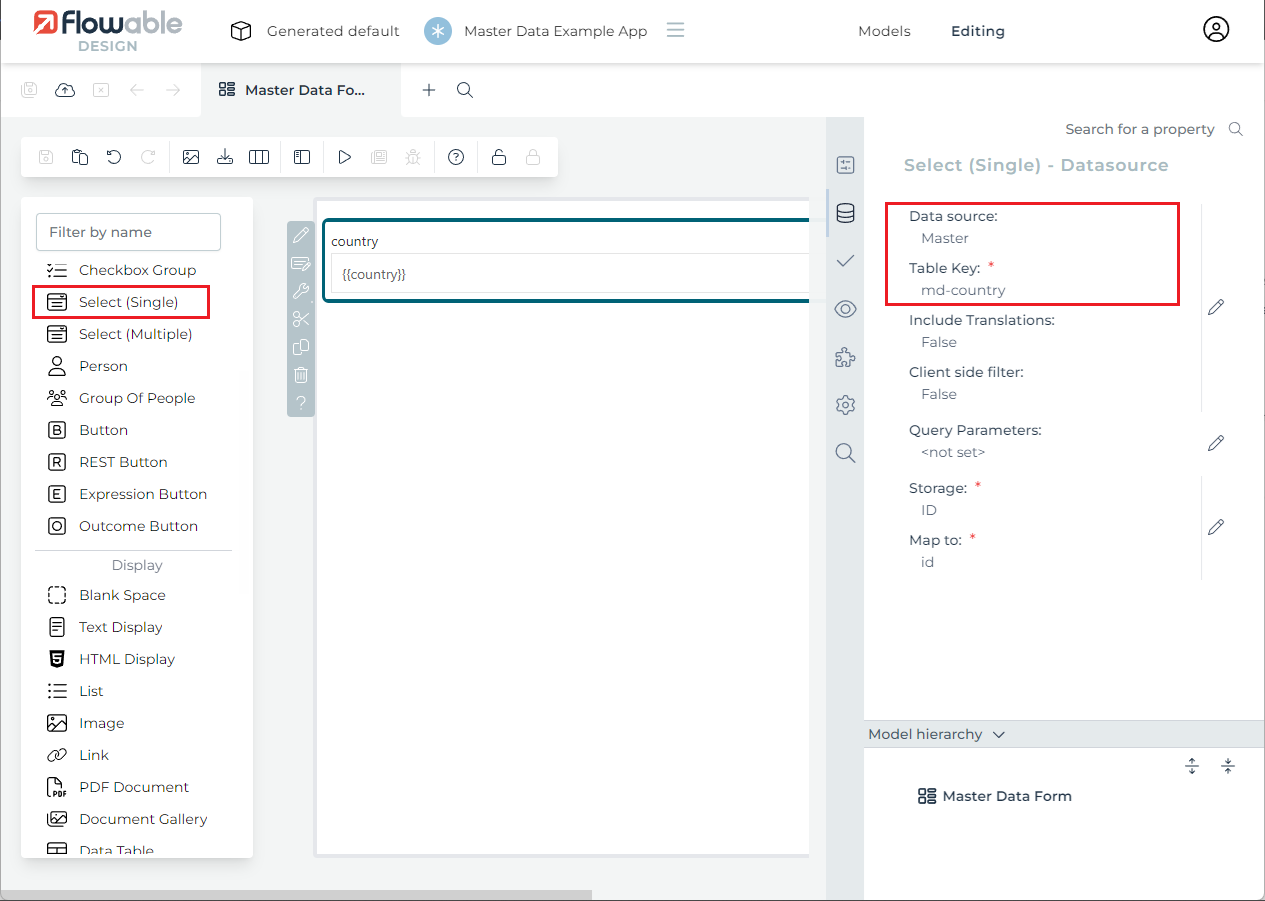The width and height of the screenshot is (1265, 901).
Task: Open the puzzle piece extensions tab
Action: pyautogui.click(x=845, y=357)
